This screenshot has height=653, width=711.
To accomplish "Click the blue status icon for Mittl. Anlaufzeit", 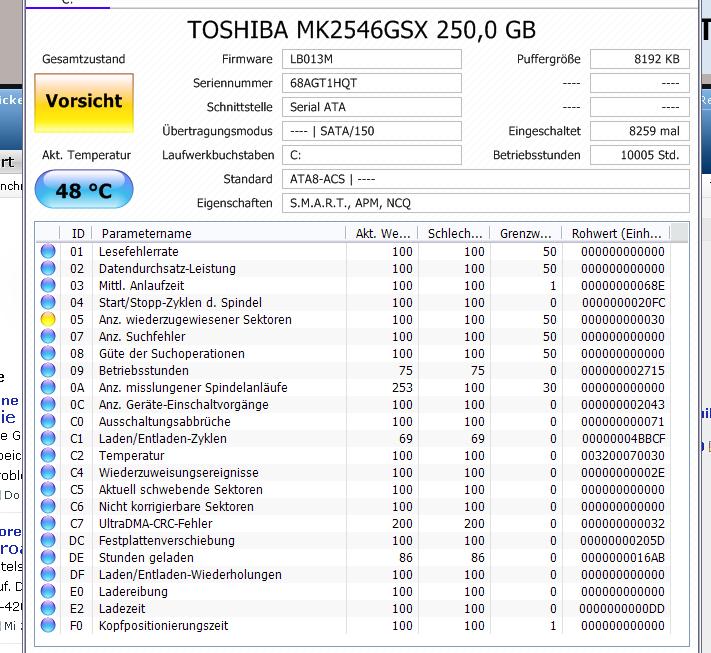I will click(48, 285).
